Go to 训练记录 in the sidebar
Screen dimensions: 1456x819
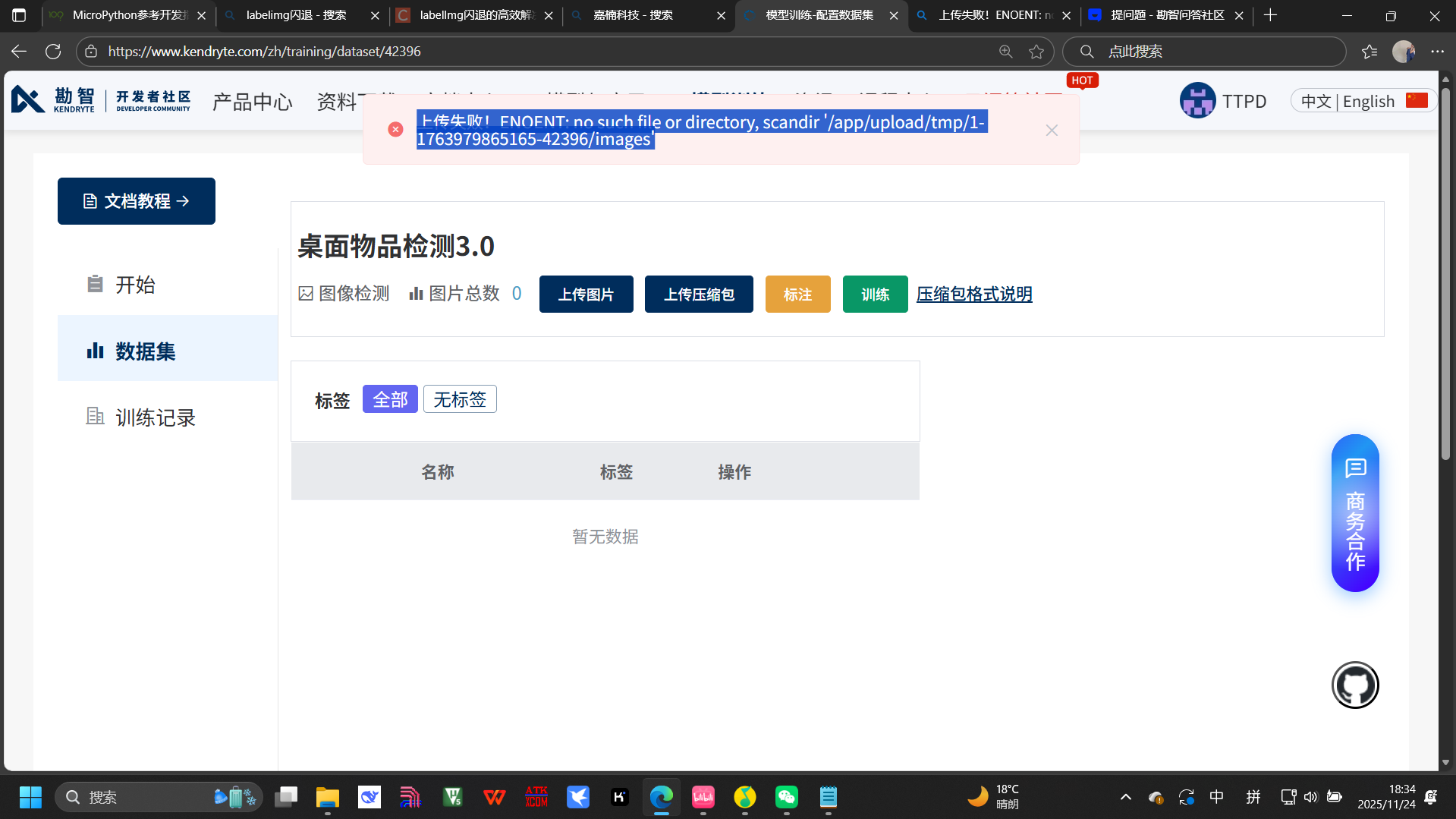pos(155,417)
